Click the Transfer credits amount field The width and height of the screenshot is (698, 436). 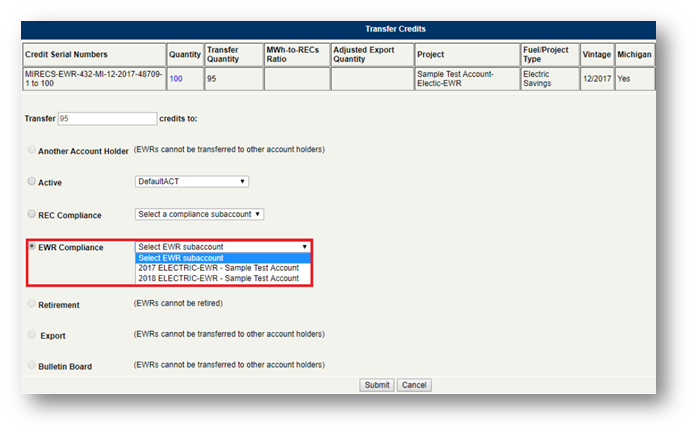(107, 118)
